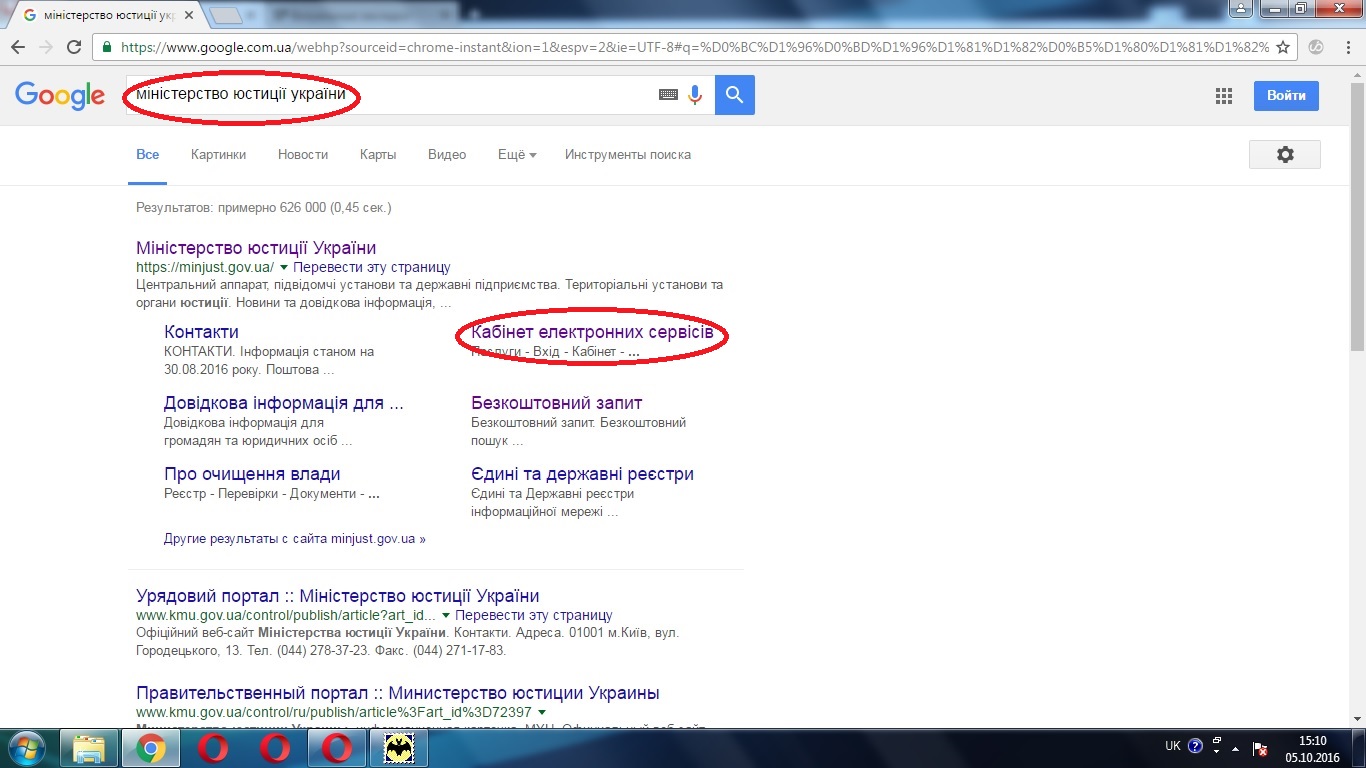This screenshot has width=1366, height=768.
Task: Open Инструменты поиска
Action: click(x=628, y=155)
